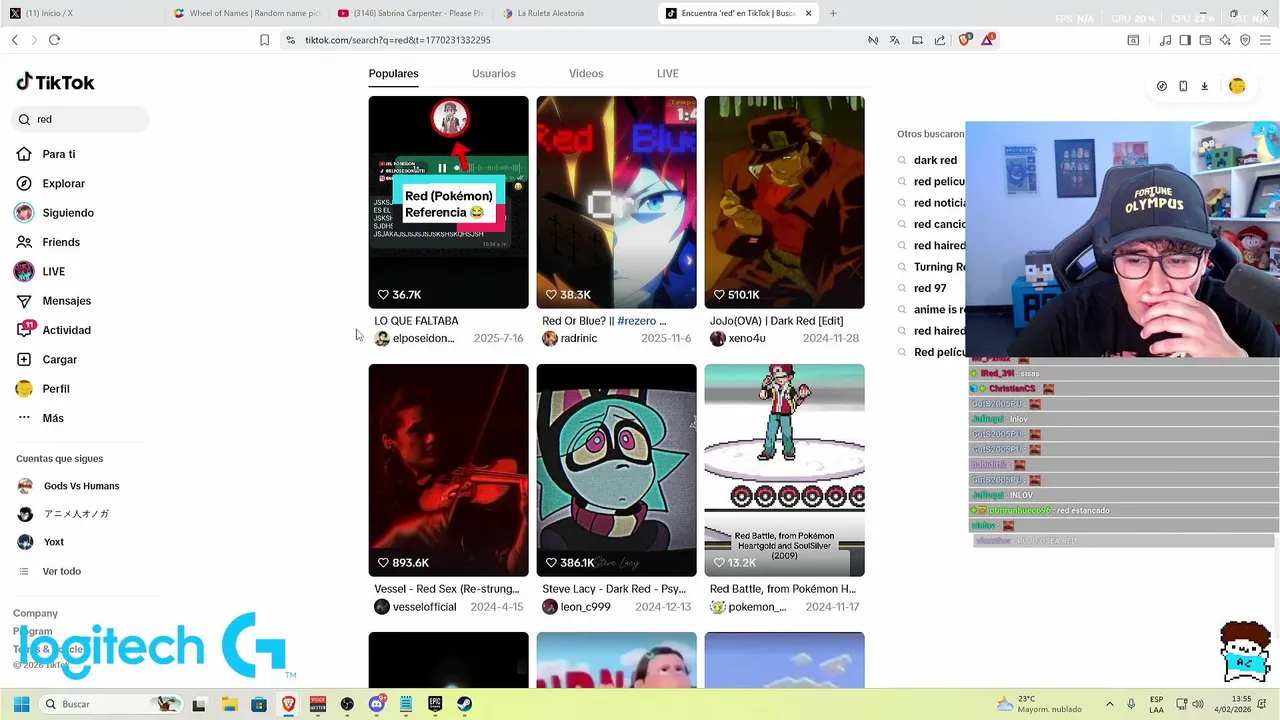Open the Windows Start menu

click(x=21, y=704)
